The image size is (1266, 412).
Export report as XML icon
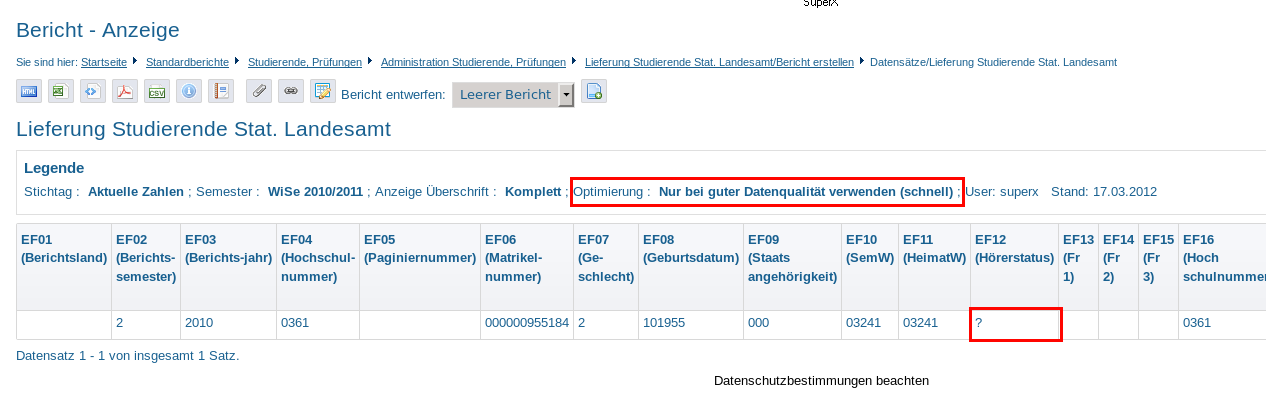(93, 91)
